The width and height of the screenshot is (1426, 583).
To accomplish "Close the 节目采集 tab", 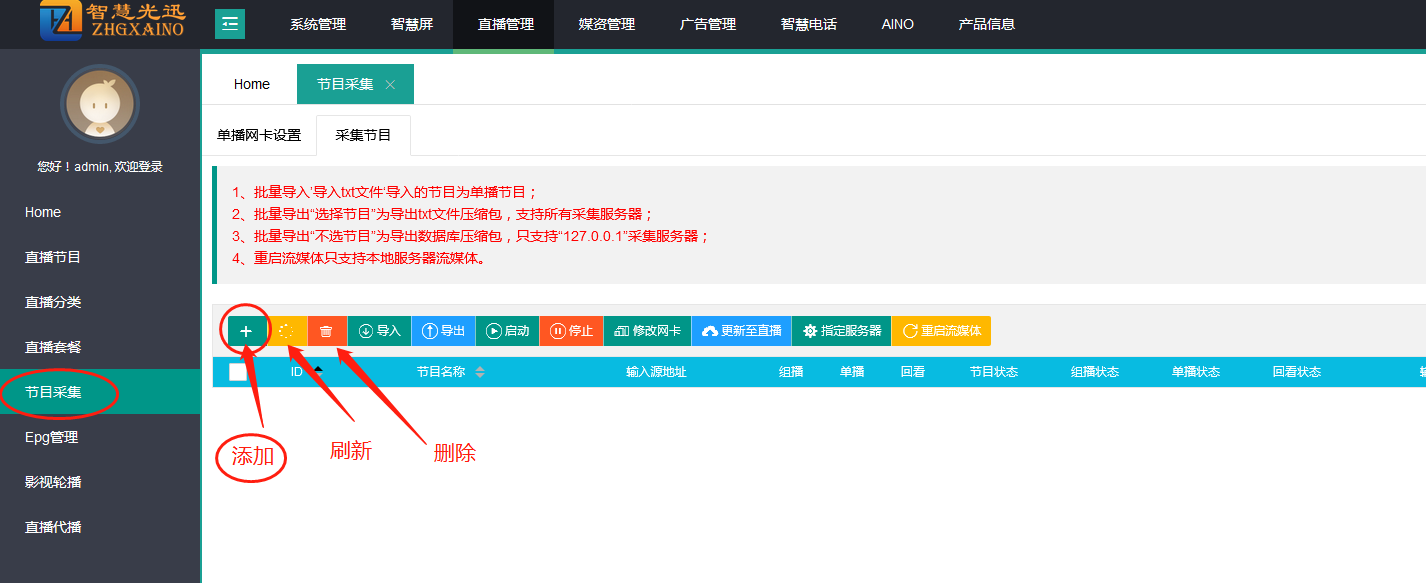I will pos(390,85).
